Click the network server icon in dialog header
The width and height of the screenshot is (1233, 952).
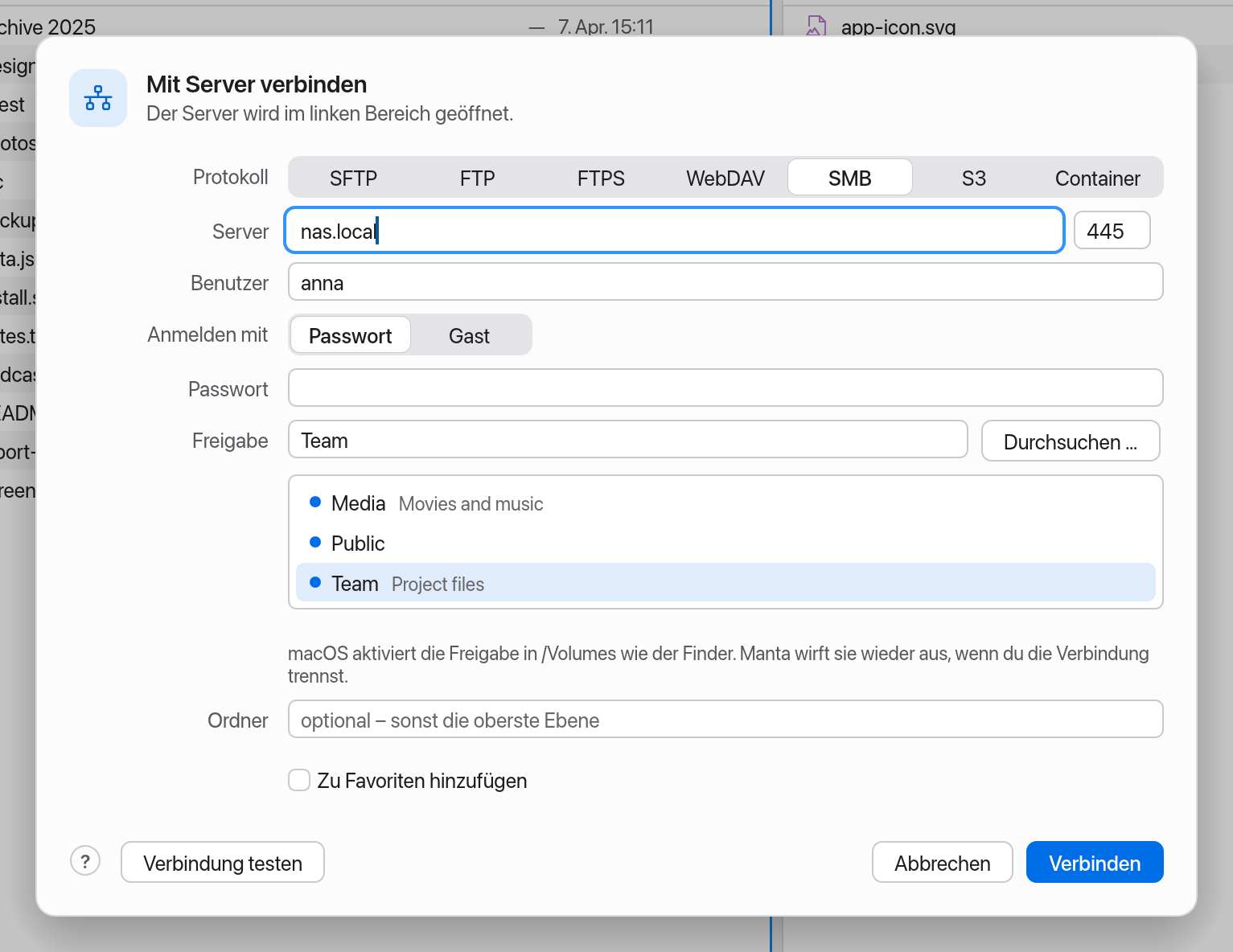[98, 98]
